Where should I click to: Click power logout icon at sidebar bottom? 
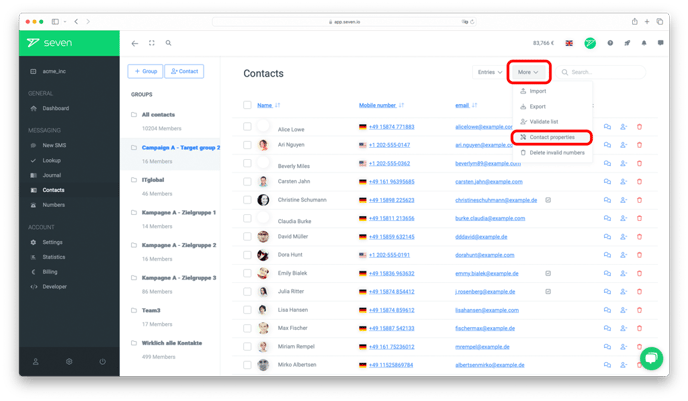[102, 362]
